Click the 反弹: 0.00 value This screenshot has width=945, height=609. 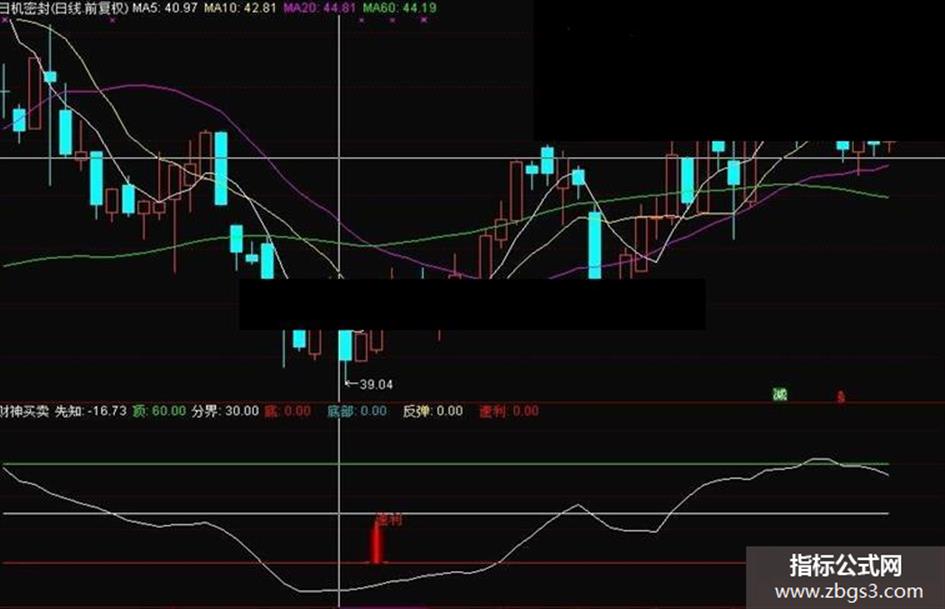pyautogui.click(x=433, y=411)
